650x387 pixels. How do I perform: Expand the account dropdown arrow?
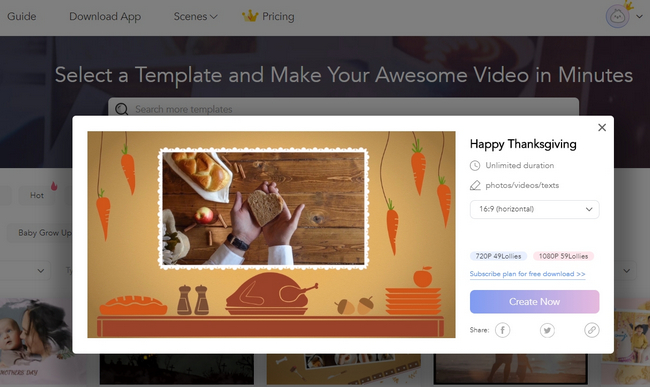[x=640, y=17]
